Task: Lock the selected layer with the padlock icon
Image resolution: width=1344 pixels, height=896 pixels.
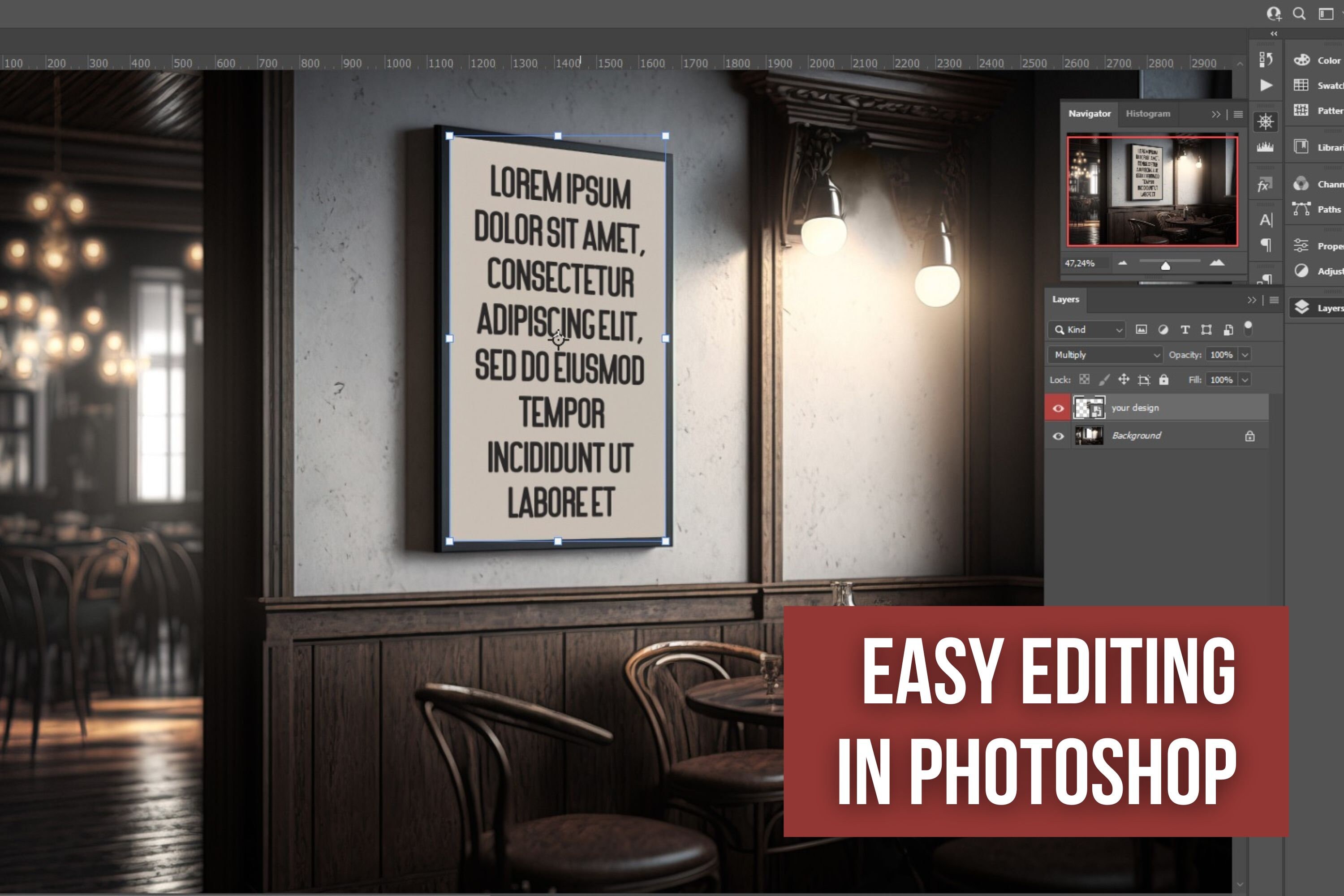Action: coord(1164,379)
